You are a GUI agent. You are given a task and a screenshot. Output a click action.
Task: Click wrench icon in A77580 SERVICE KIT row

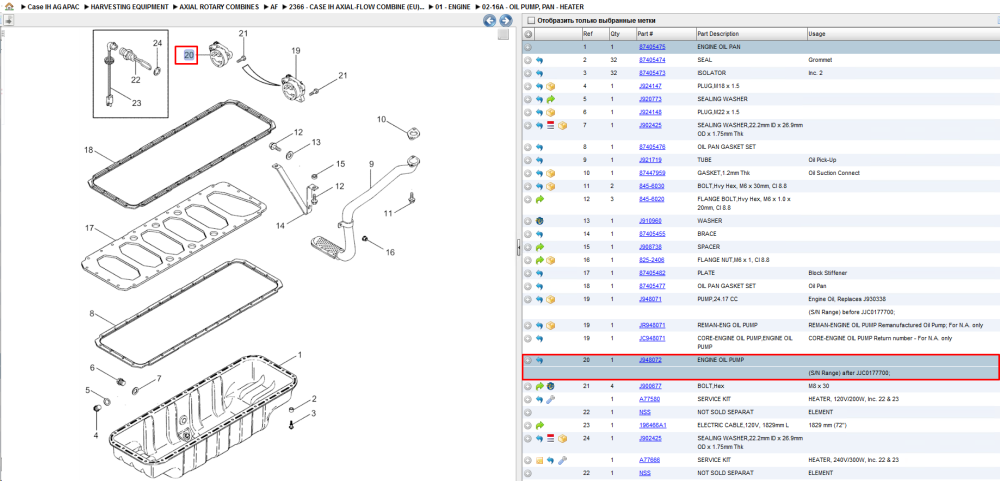click(551, 399)
